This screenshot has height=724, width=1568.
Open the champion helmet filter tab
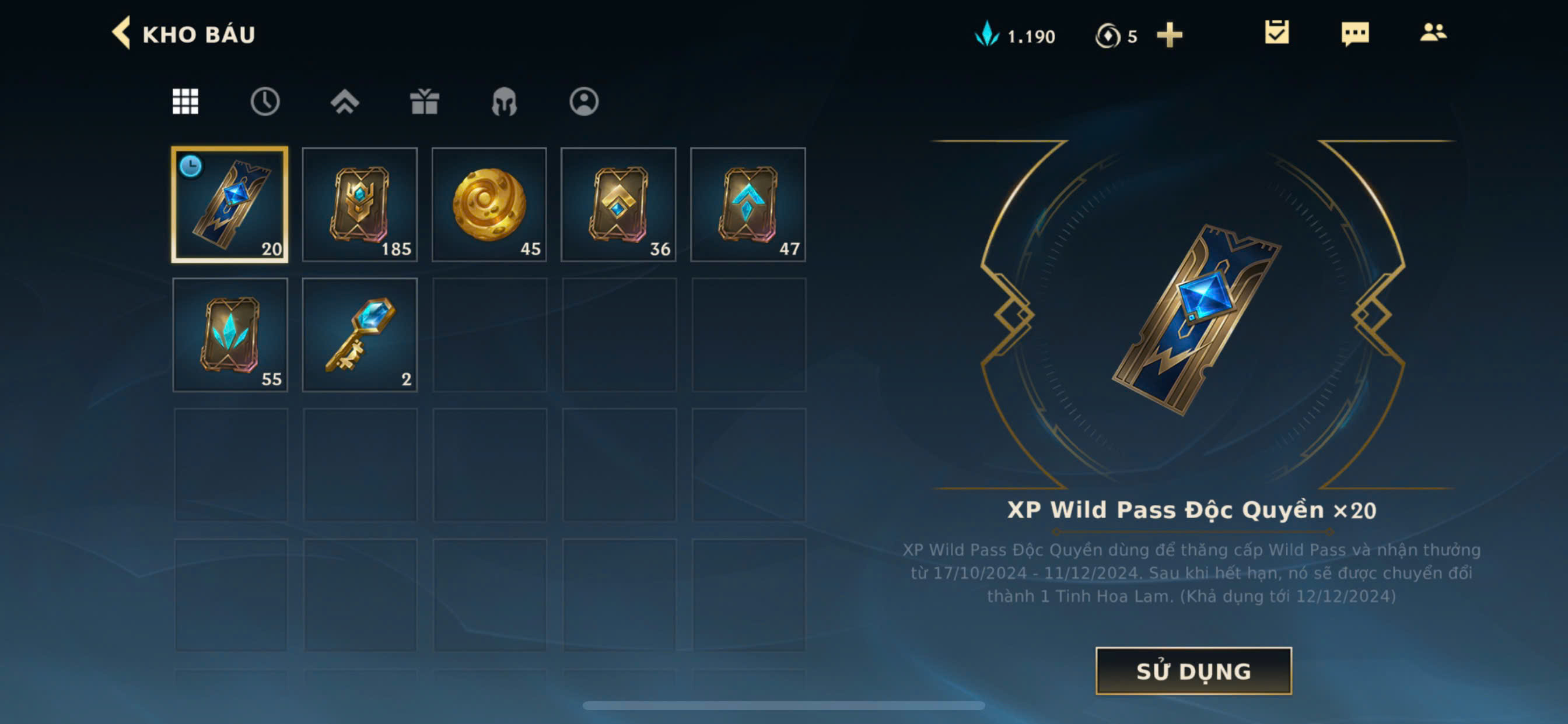504,101
